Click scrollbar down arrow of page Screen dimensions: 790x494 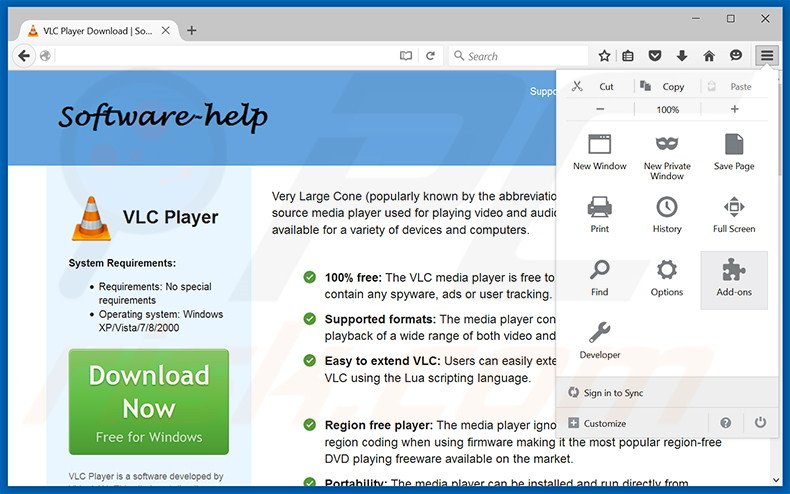coord(776,480)
